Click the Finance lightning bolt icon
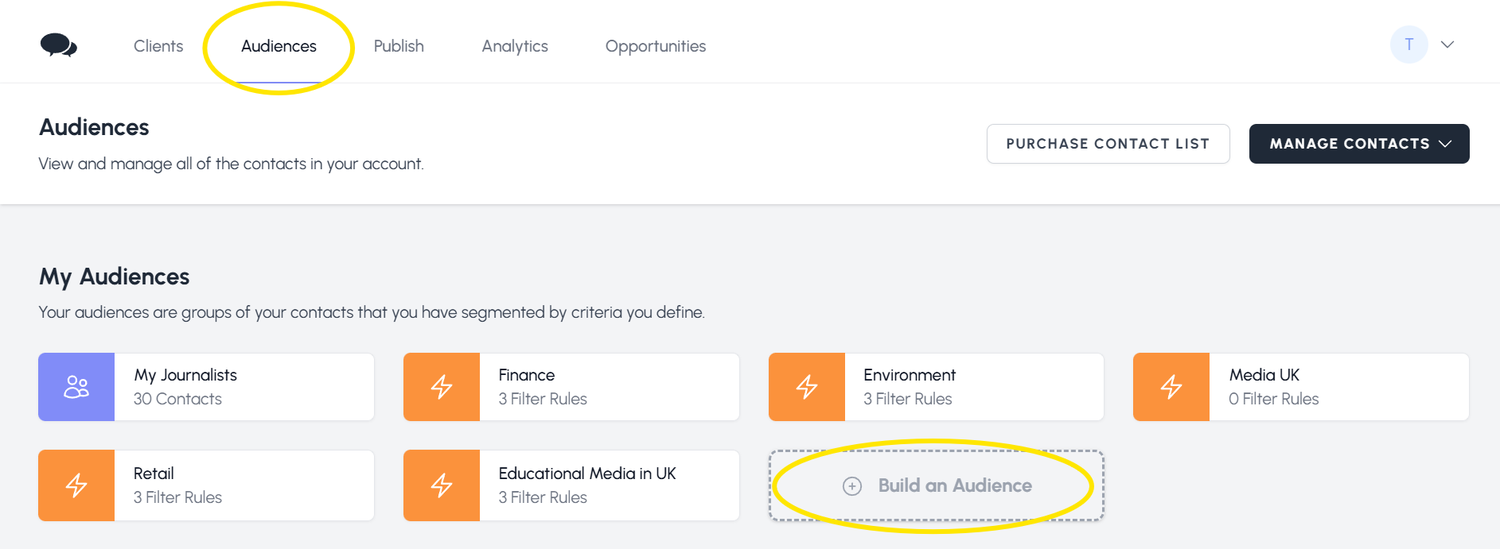The height and width of the screenshot is (549, 1500). [x=442, y=387]
